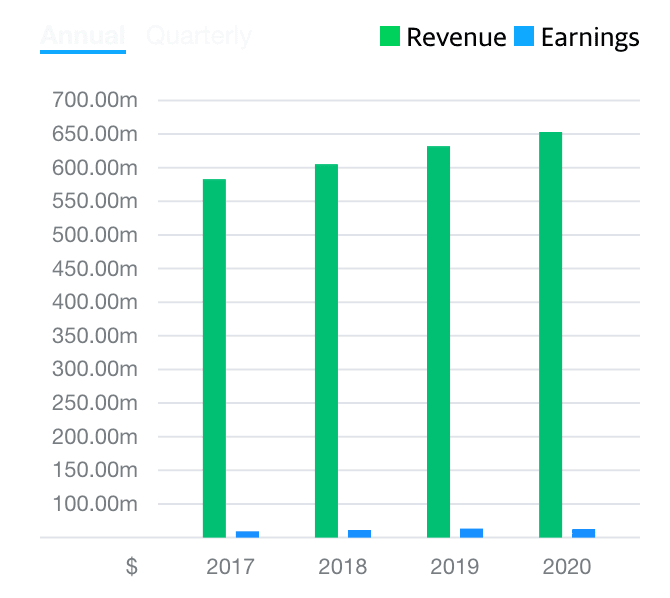
Task: Click the 400.00m axis label
Action: click(x=95, y=302)
